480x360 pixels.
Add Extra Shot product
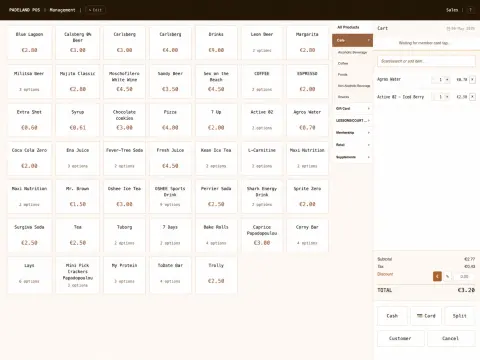tap(30, 120)
